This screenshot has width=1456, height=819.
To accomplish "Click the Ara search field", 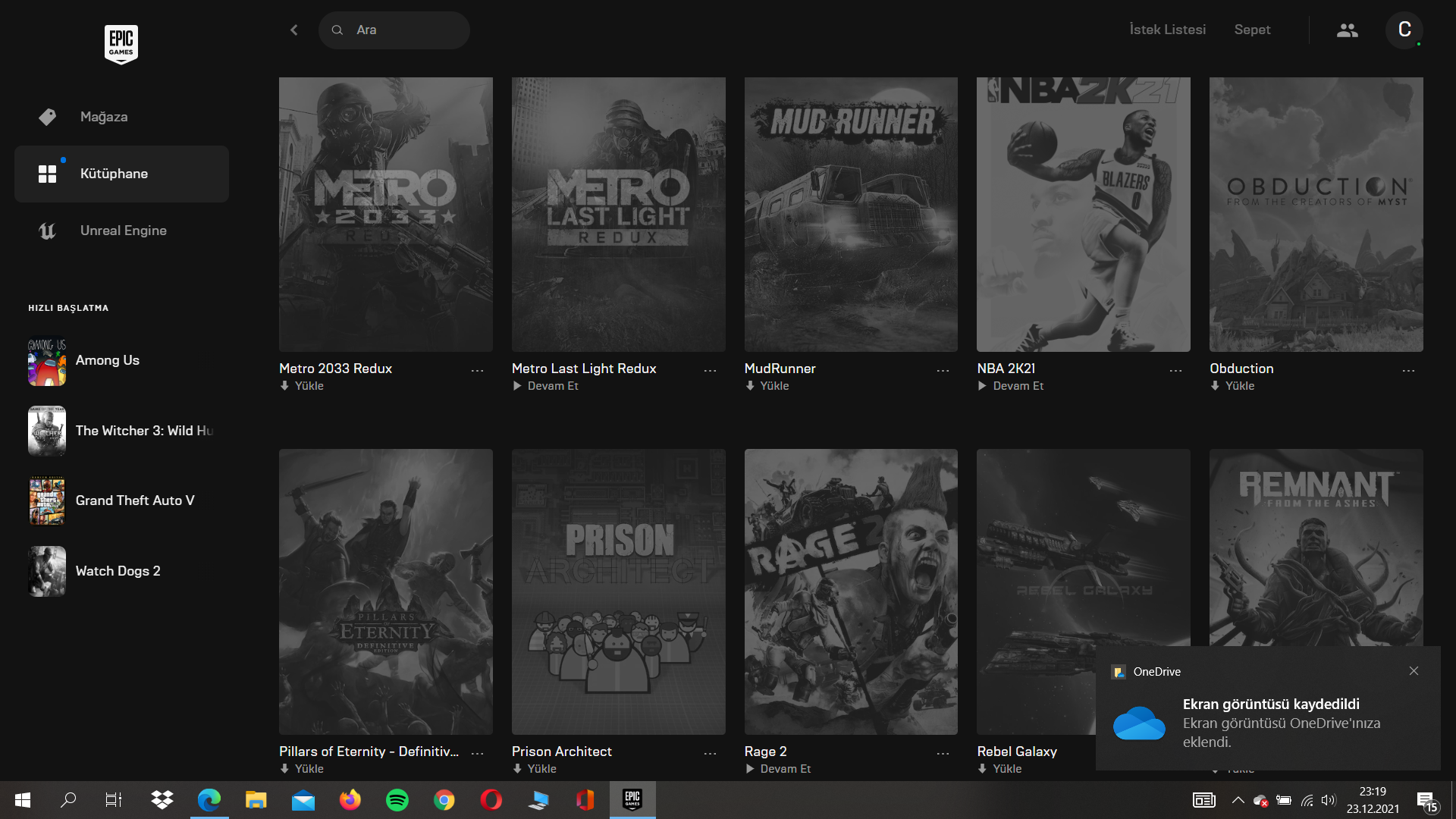I will [402, 30].
